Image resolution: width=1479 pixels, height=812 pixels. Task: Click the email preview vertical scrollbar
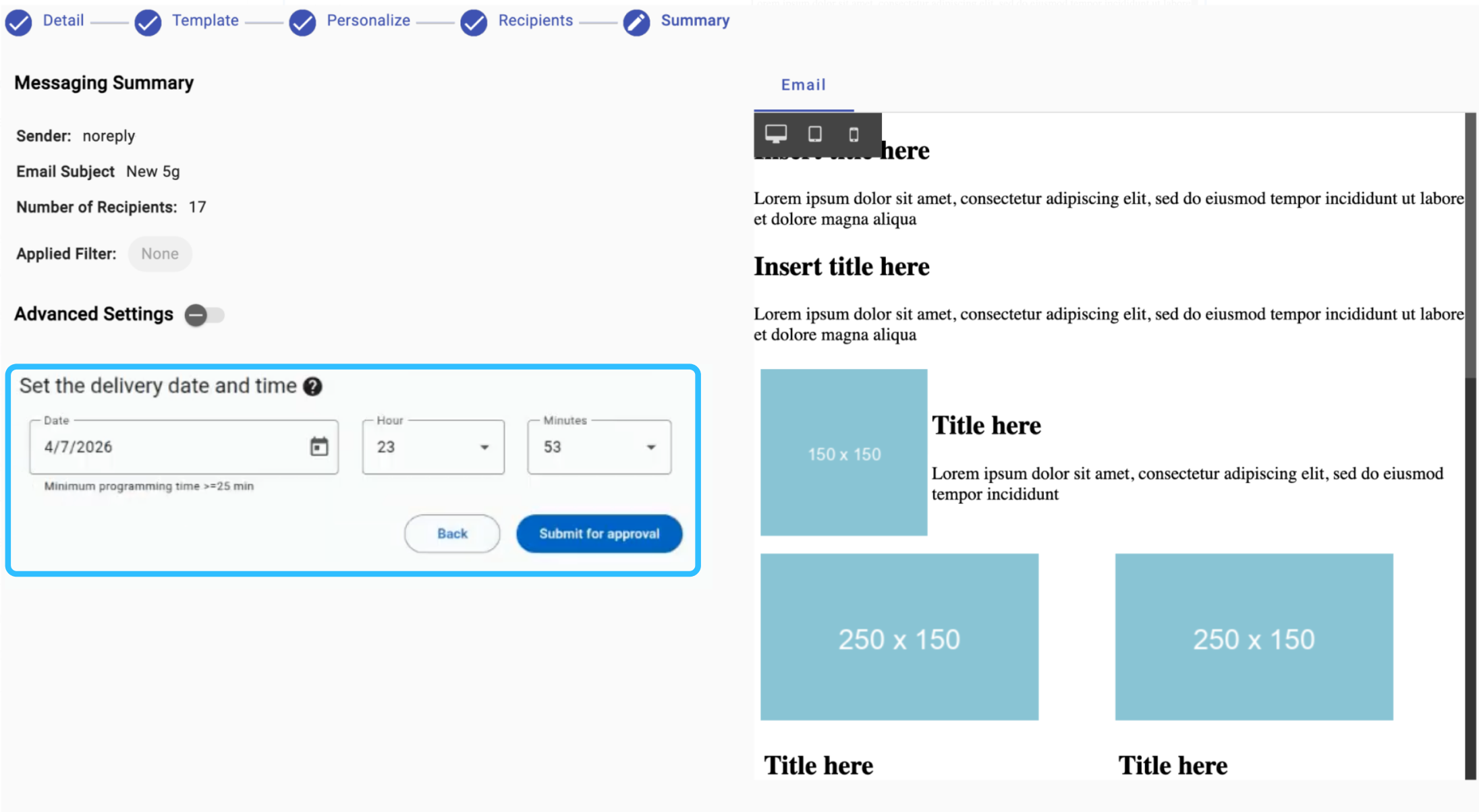(1470, 245)
